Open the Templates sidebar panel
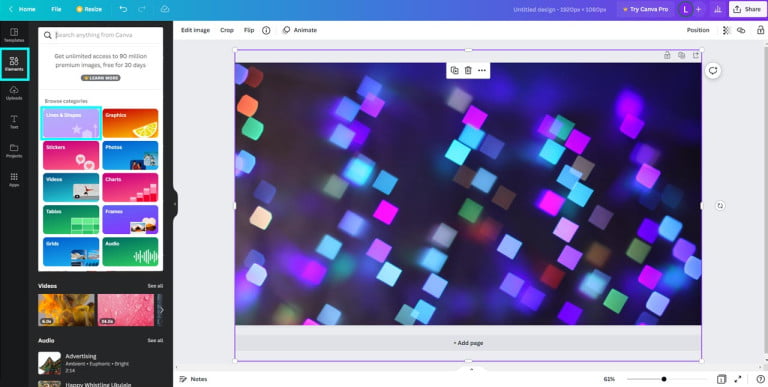 (x=14, y=35)
